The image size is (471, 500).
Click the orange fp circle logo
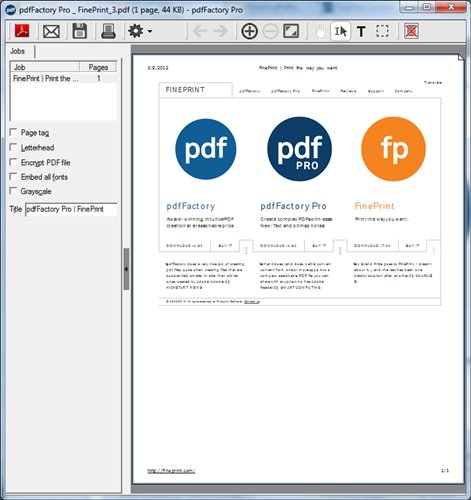tap(394, 149)
